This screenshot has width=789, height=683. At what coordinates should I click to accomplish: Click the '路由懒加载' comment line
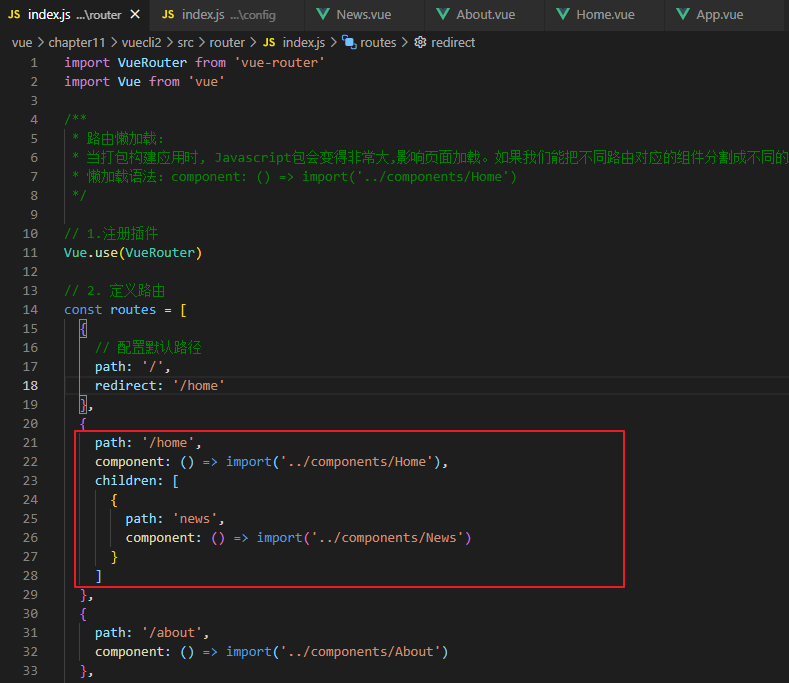tap(118, 138)
